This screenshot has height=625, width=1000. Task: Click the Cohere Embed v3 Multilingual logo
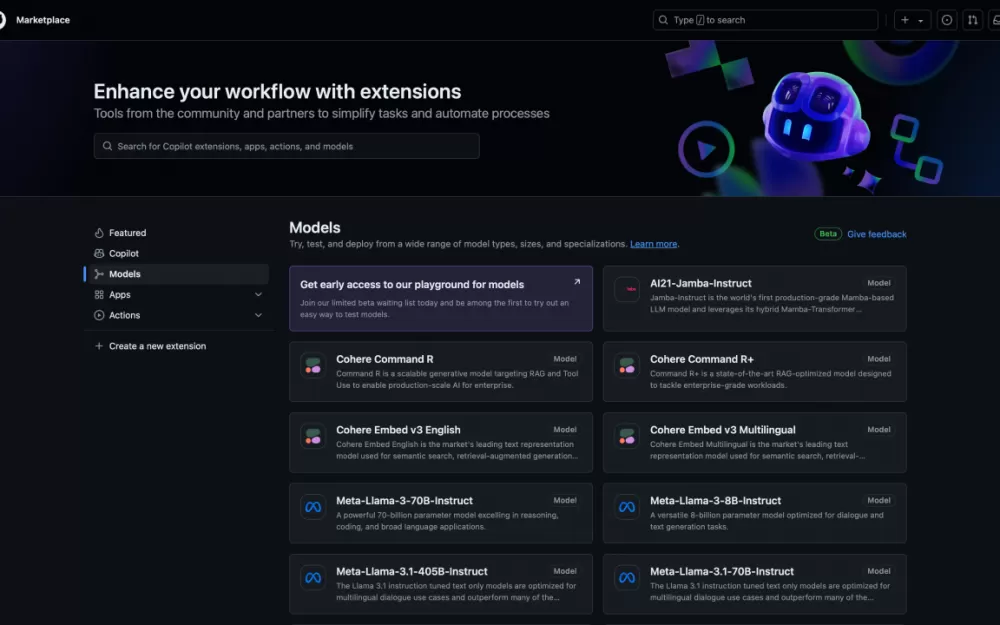tap(627, 437)
